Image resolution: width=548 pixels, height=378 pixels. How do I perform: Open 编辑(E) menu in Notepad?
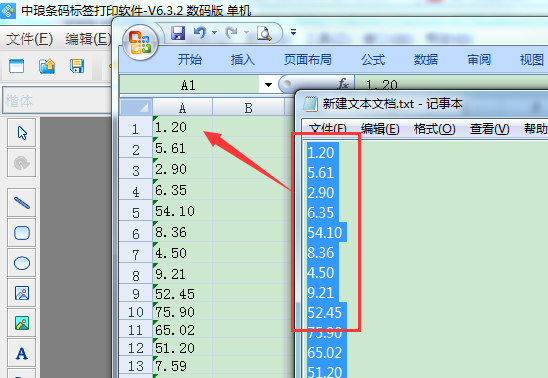[380, 129]
